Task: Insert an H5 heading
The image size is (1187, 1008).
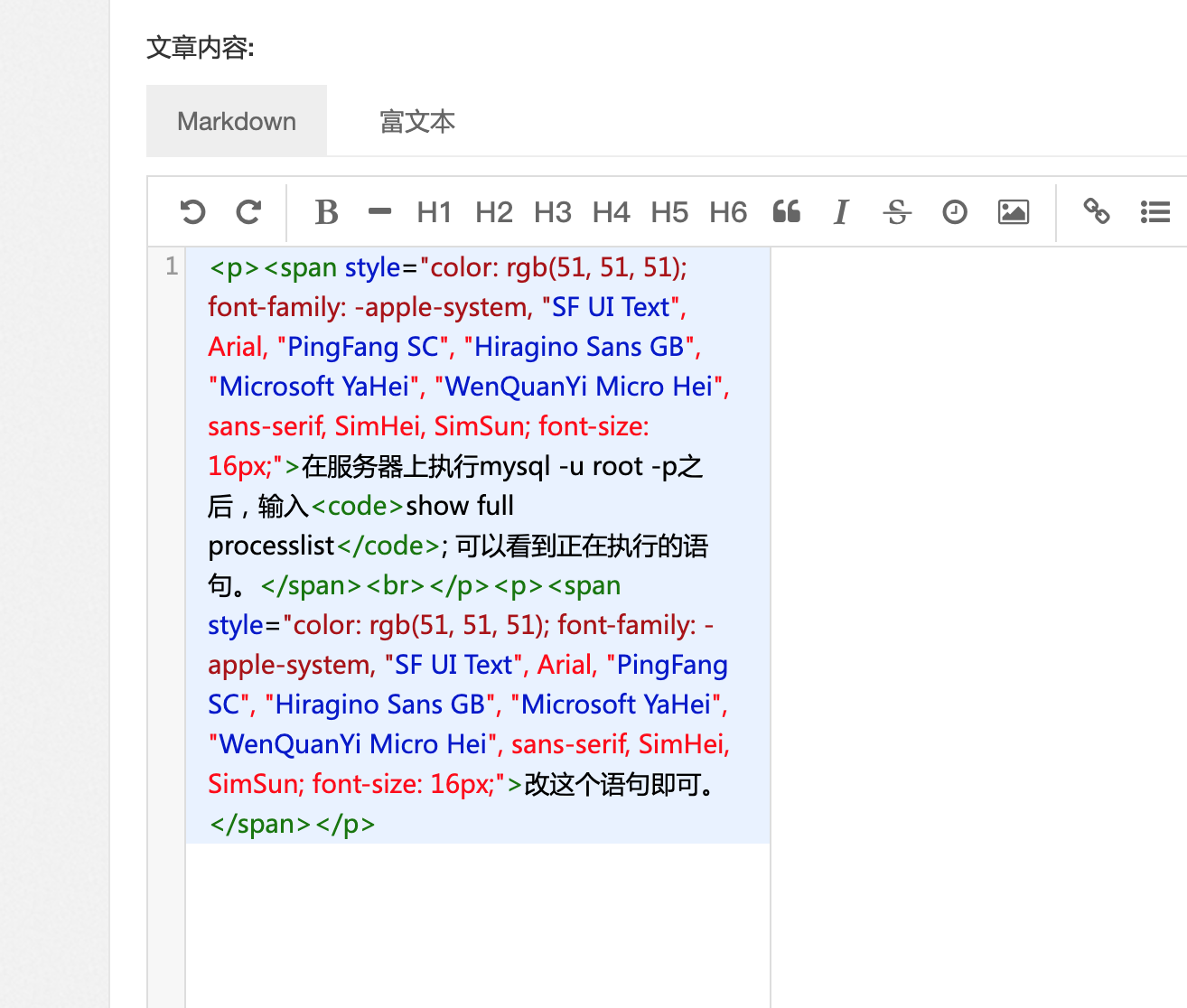Action: [x=670, y=212]
